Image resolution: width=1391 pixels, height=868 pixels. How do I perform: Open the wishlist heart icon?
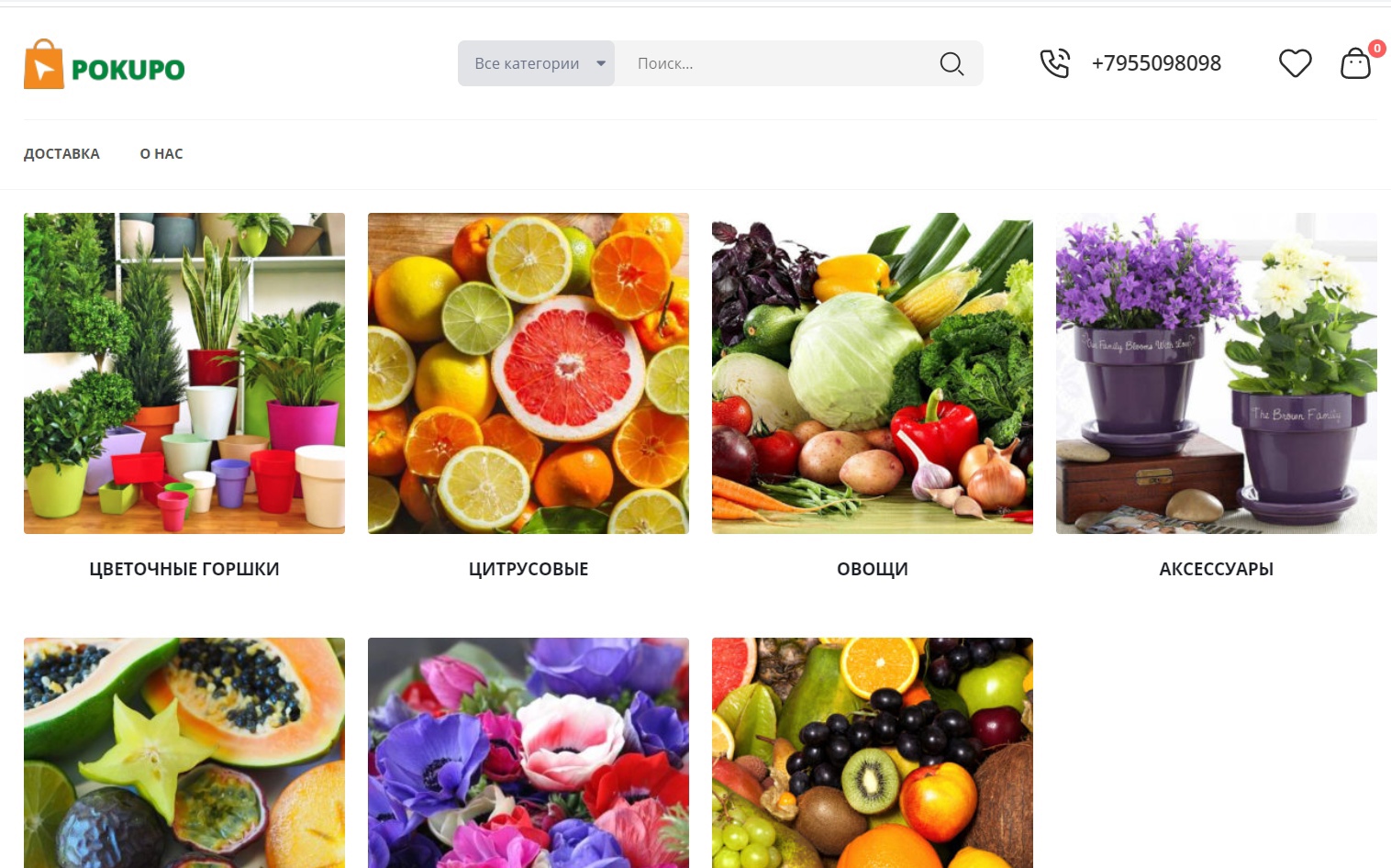pos(1295,63)
